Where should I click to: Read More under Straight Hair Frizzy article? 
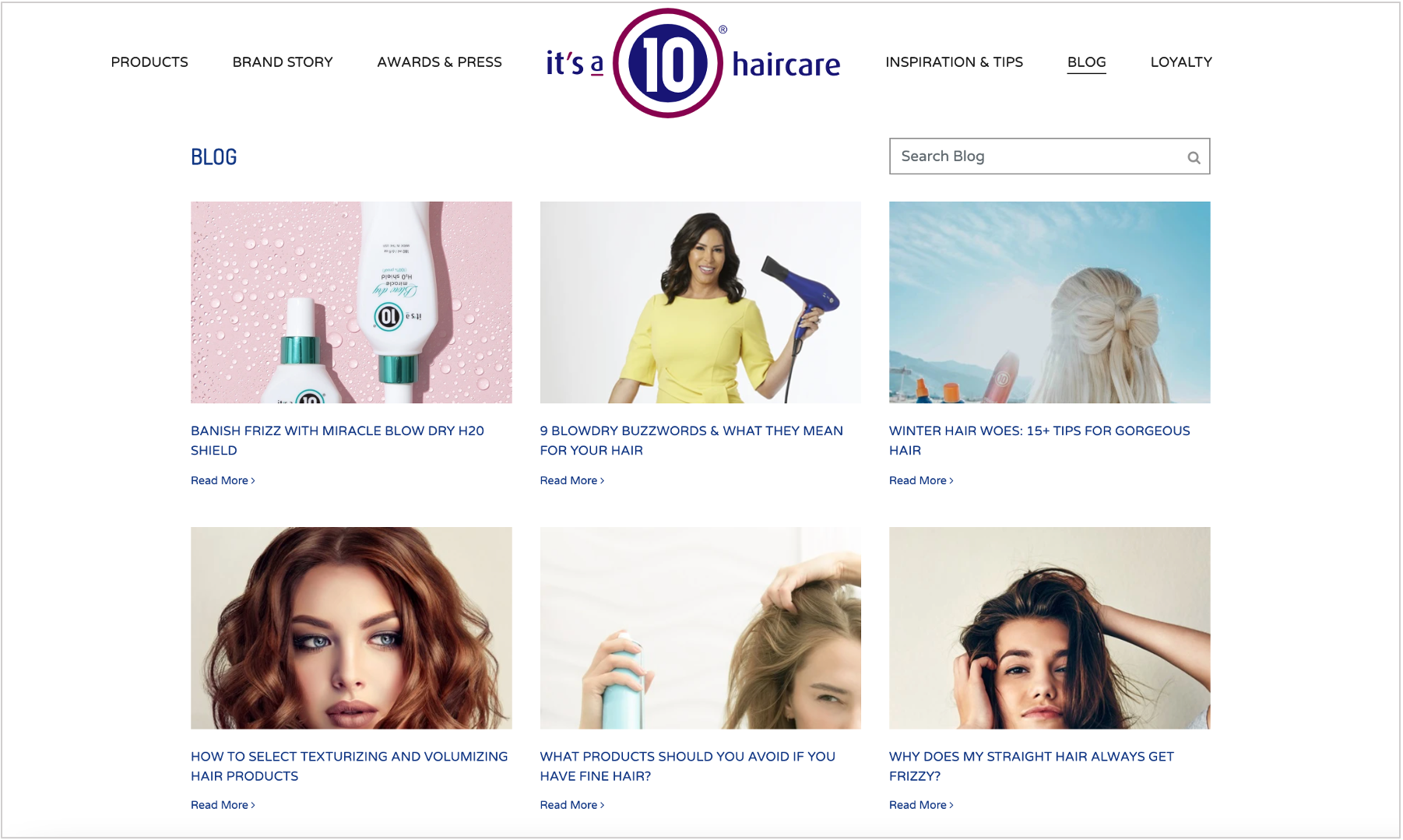[x=921, y=805]
